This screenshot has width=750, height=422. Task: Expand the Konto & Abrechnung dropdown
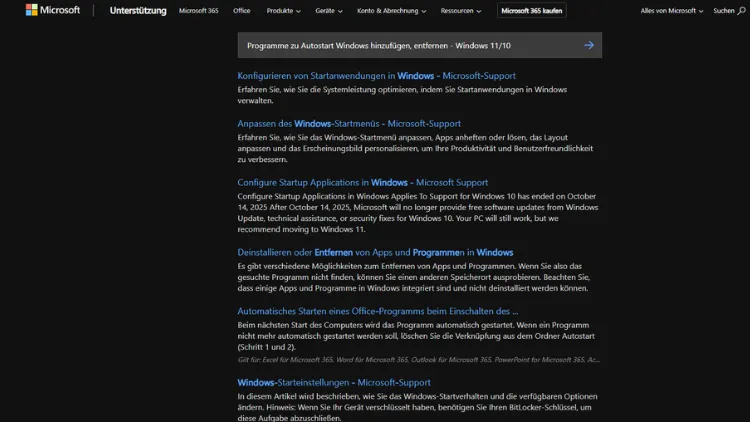coord(391,11)
